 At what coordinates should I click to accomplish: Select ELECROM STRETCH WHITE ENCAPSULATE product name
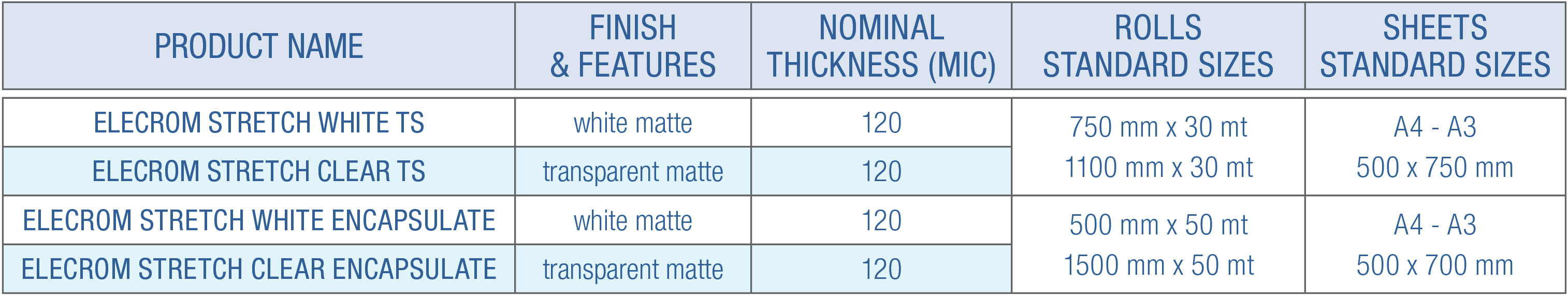click(259, 220)
